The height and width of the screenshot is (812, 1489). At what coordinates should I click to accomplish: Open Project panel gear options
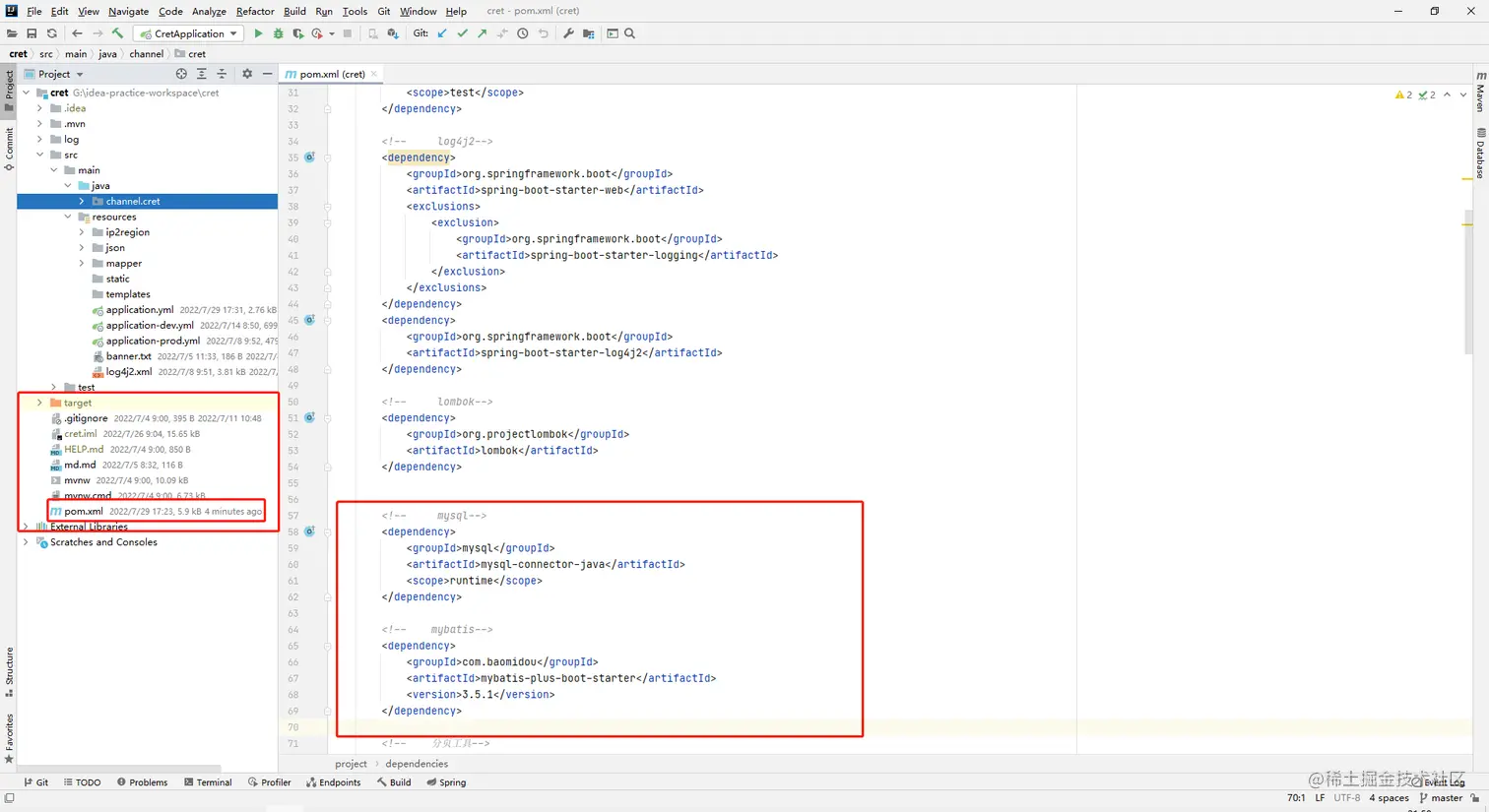click(x=247, y=74)
